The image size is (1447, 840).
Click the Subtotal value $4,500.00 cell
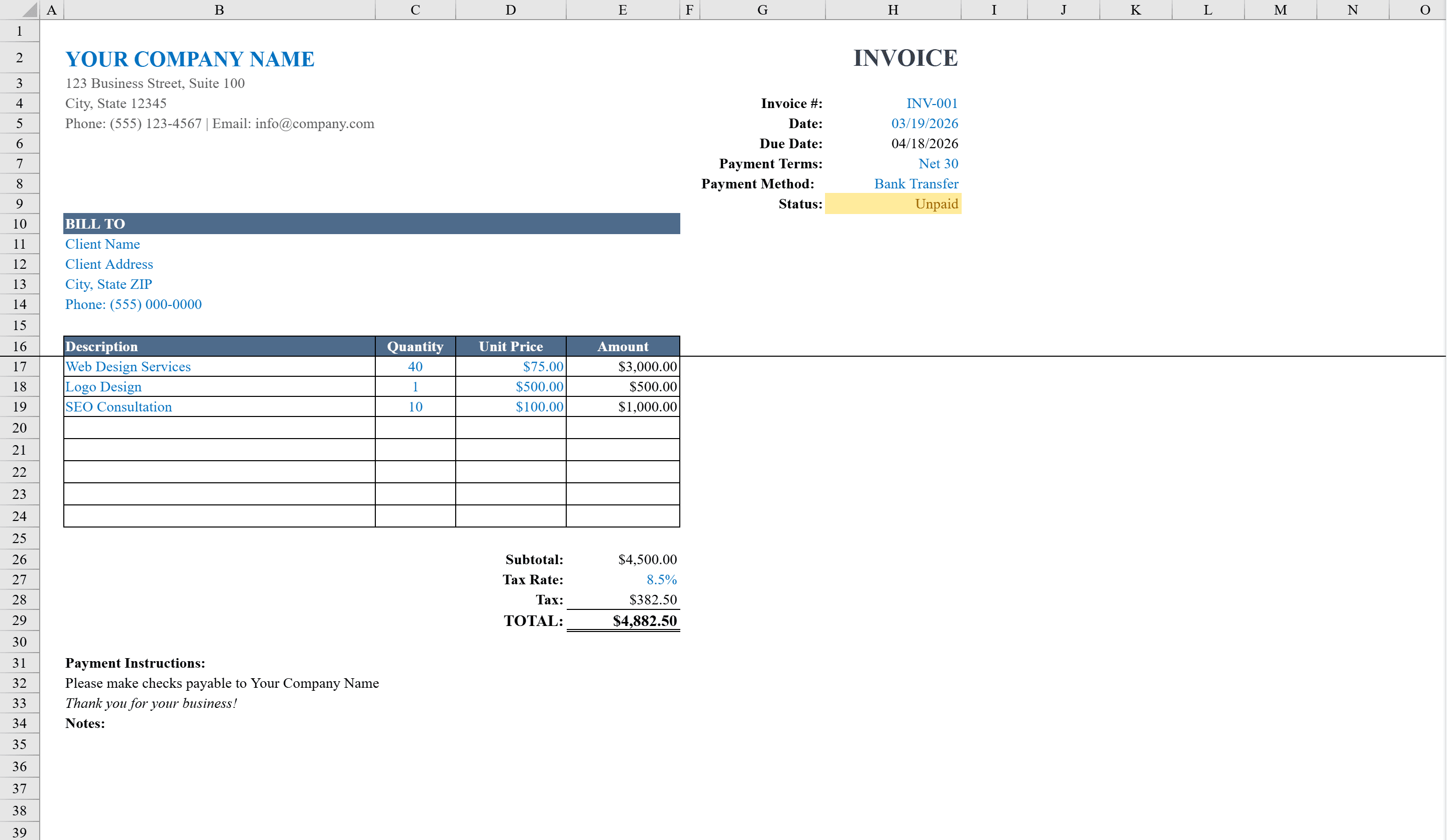[x=623, y=559]
